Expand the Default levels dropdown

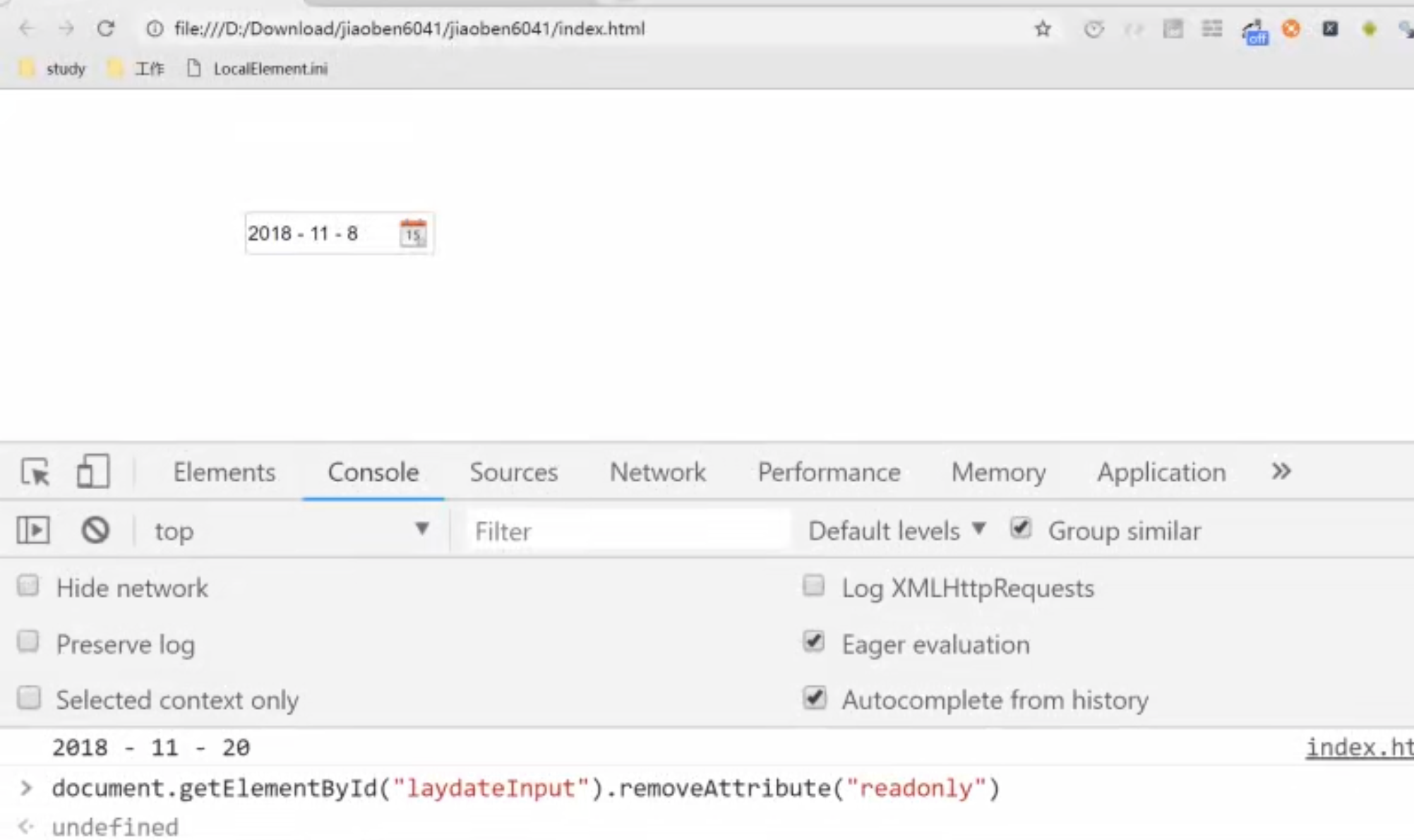pos(896,530)
